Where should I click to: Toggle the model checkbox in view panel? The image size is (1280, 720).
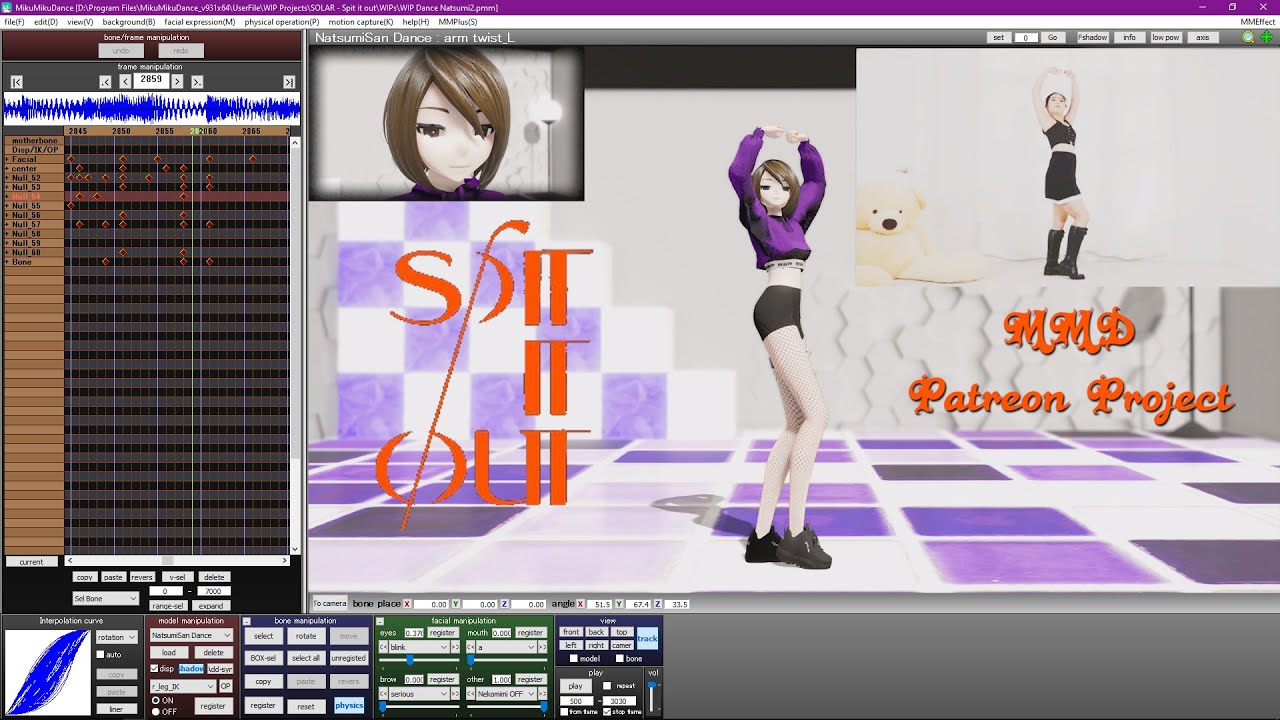(x=573, y=658)
